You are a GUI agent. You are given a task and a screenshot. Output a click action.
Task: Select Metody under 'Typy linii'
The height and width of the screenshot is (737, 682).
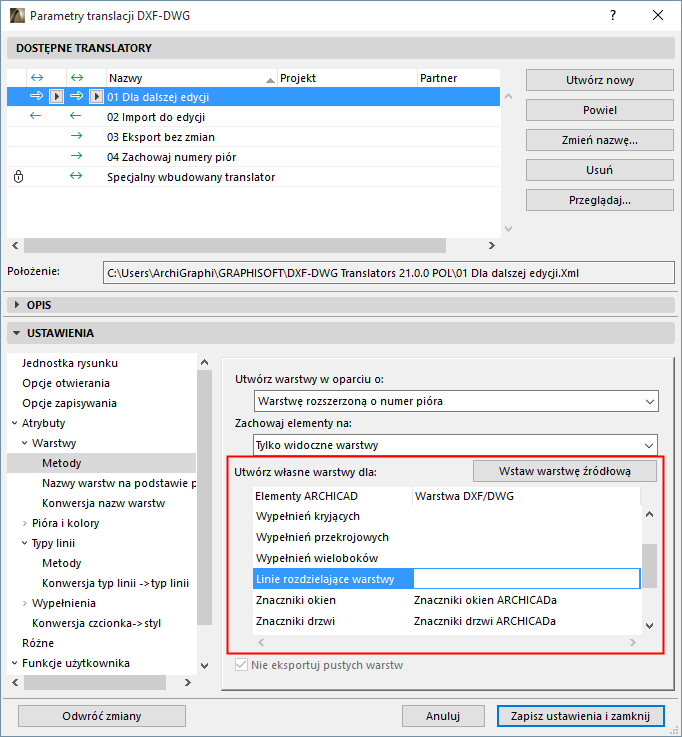[x=62, y=563]
